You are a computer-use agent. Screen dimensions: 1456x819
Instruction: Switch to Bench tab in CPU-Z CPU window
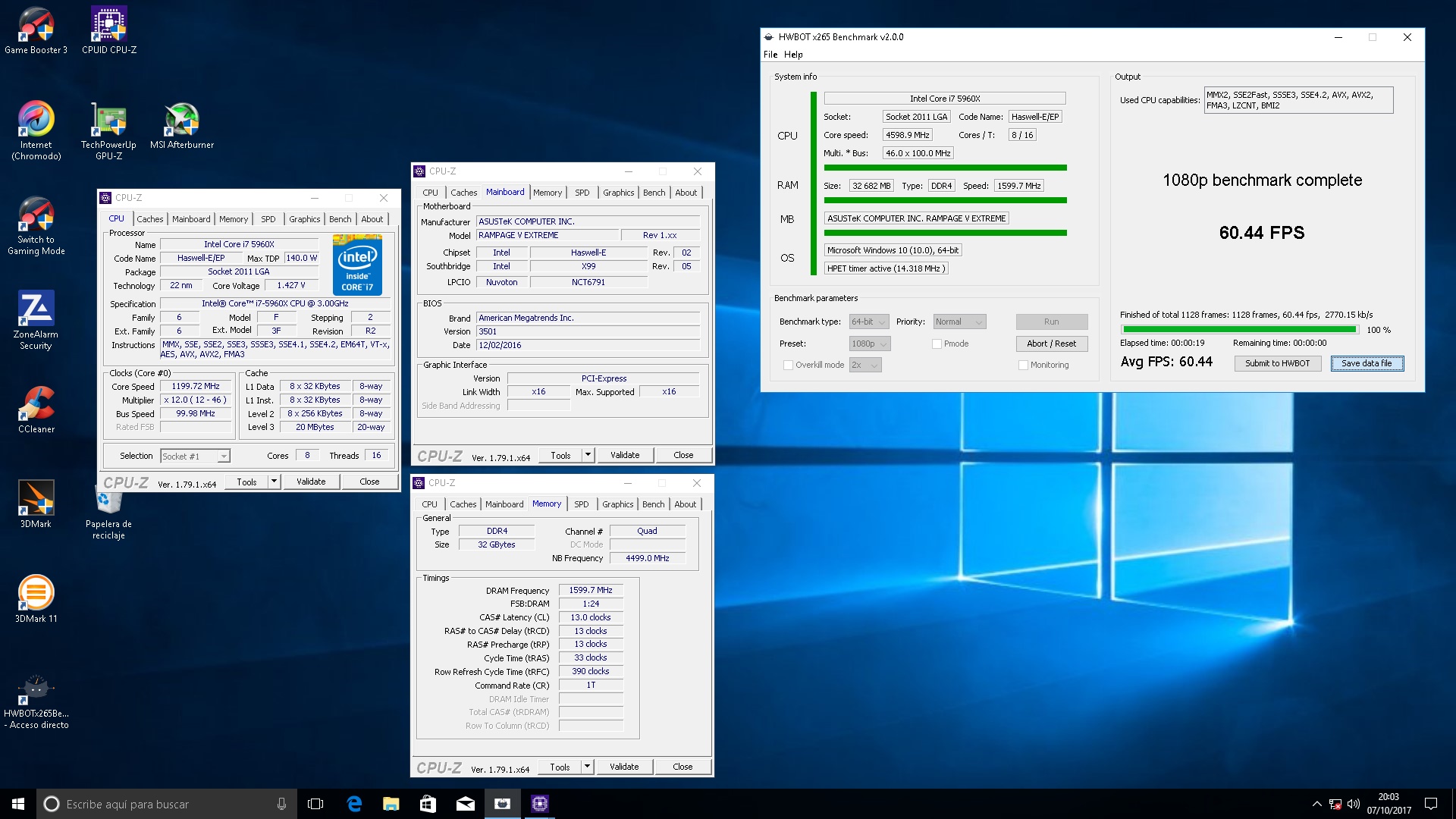tap(340, 219)
